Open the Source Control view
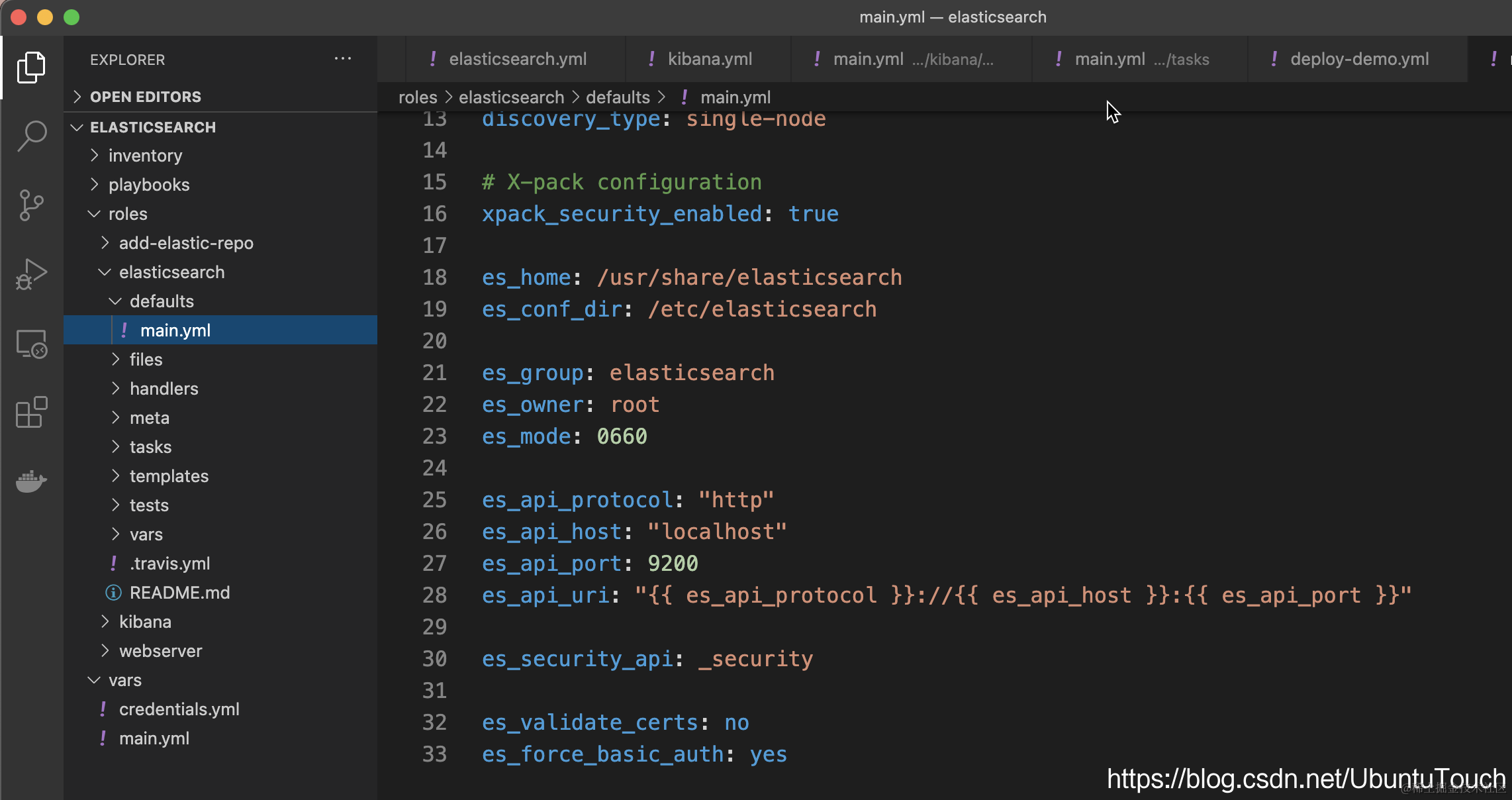The width and height of the screenshot is (1512, 800). click(31, 205)
